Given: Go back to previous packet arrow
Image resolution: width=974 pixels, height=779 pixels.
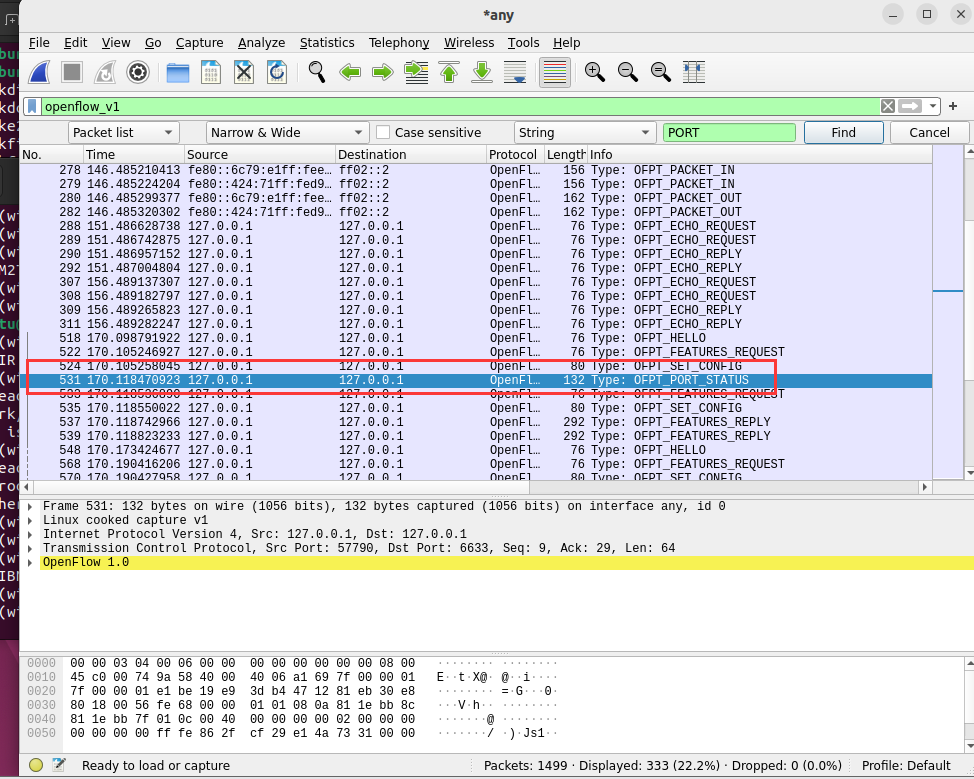Looking at the screenshot, I should tap(350, 72).
